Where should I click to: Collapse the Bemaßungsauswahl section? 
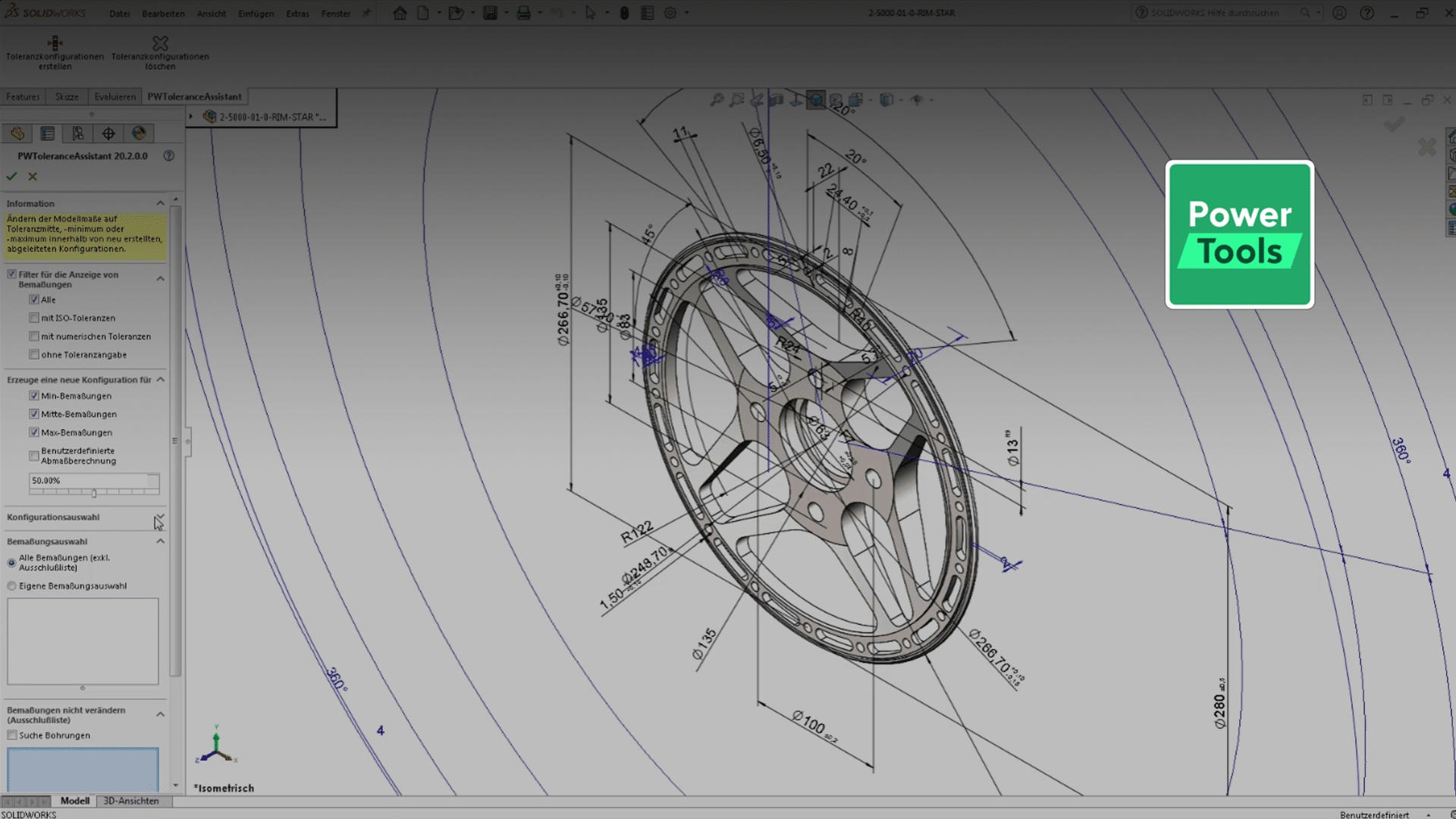(160, 541)
